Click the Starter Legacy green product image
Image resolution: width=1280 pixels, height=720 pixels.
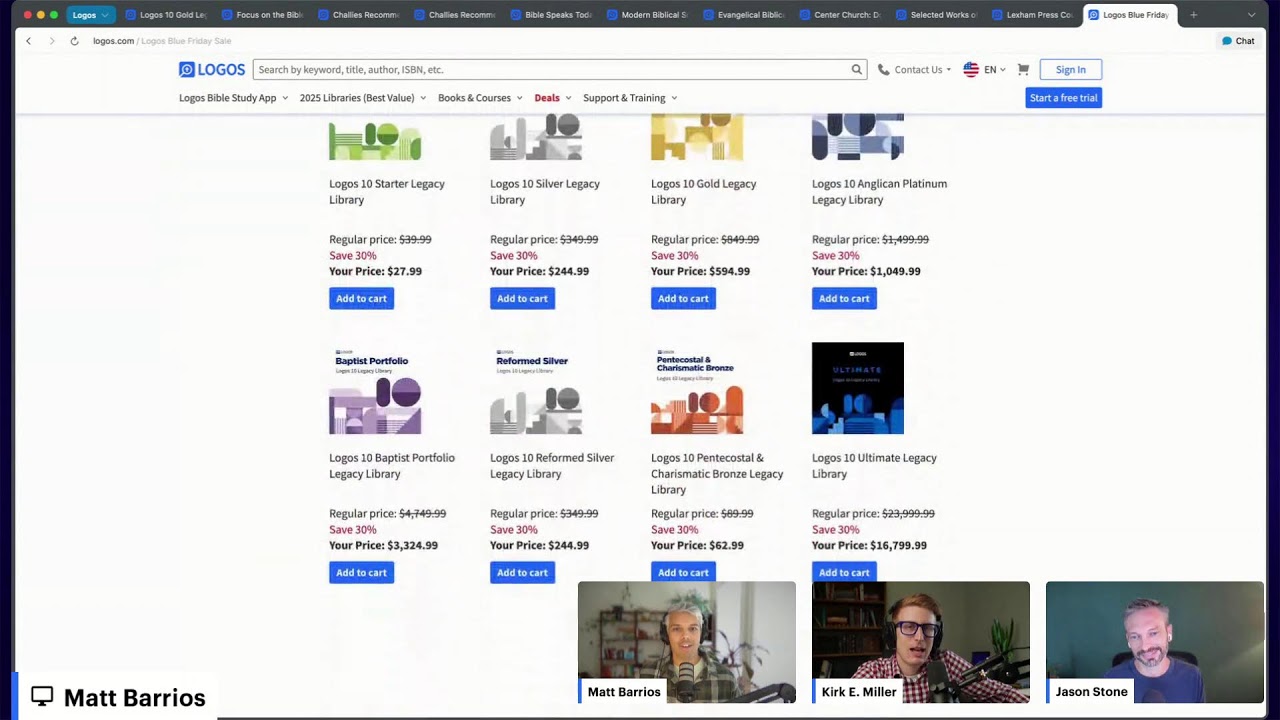click(x=375, y=138)
